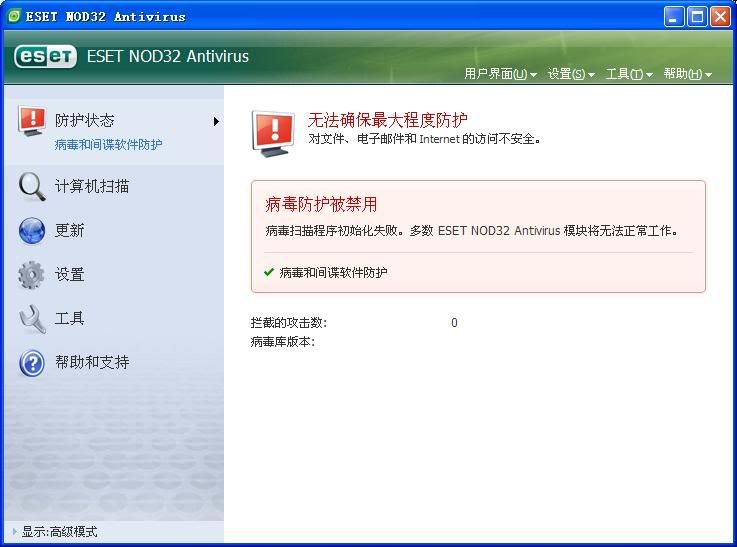Open the 设置(S) dropdown menu in the header
The image size is (737, 547).
click(571, 74)
